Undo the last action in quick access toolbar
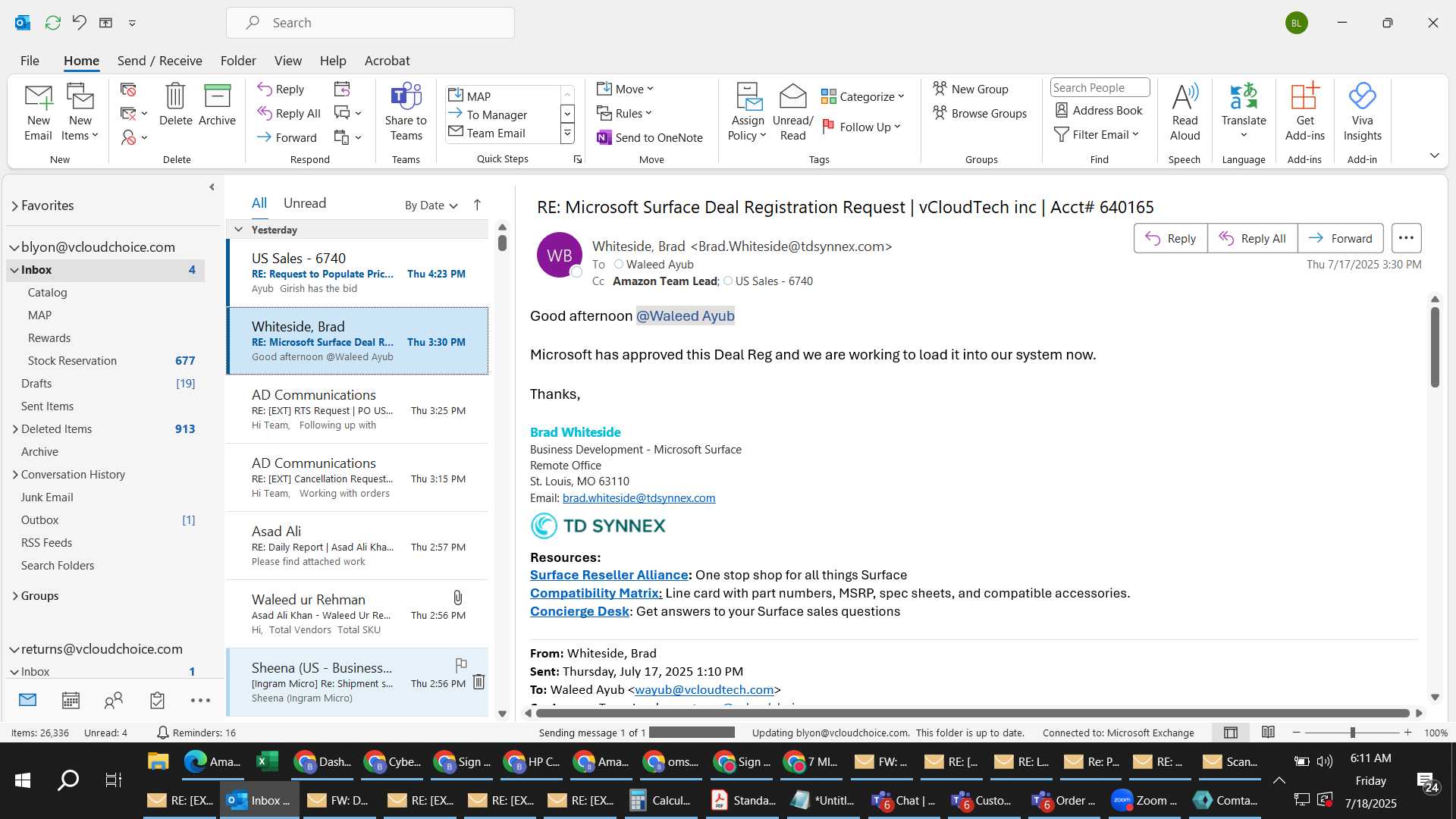This screenshot has width=1456, height=819. point(80,23)
